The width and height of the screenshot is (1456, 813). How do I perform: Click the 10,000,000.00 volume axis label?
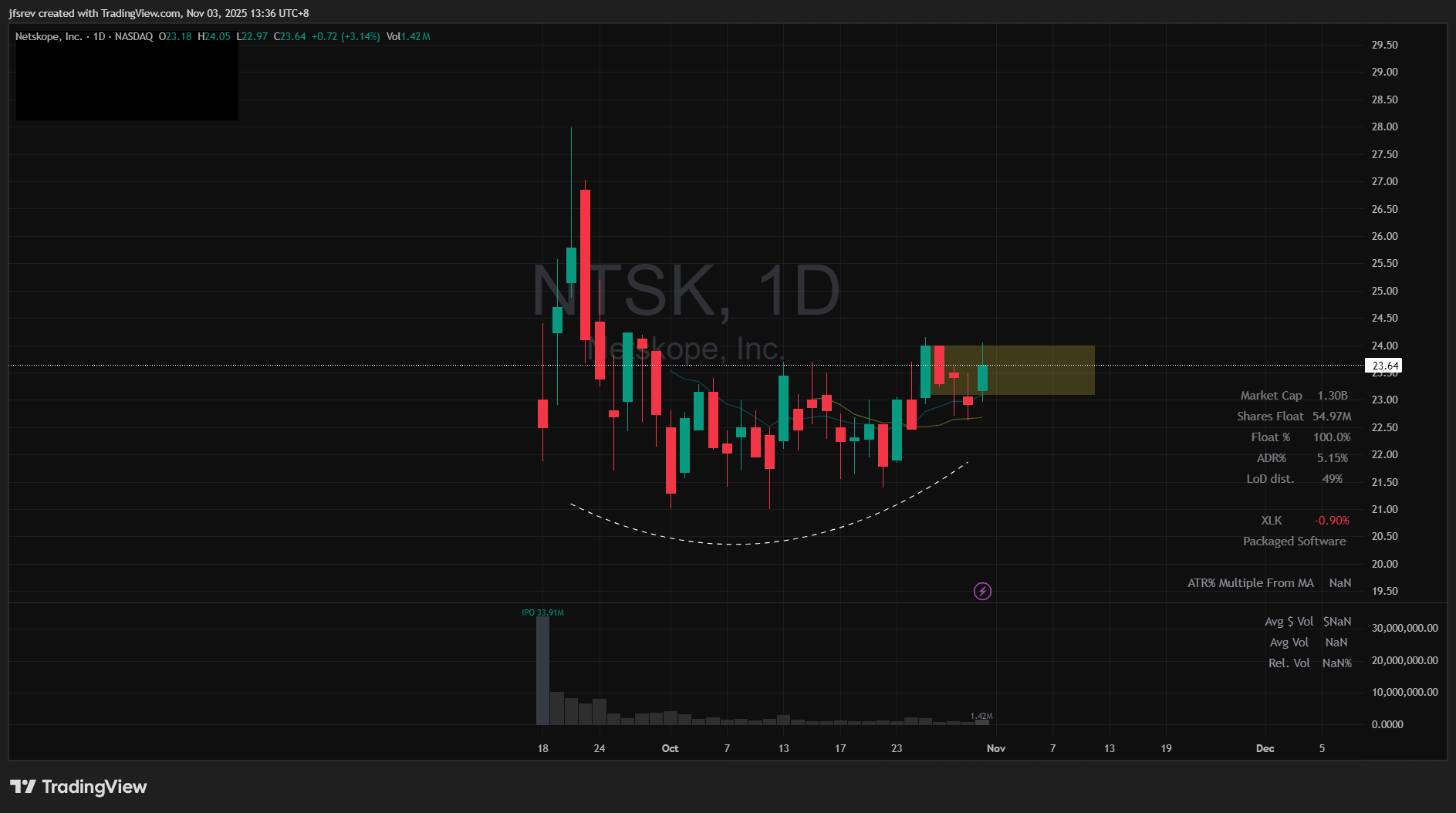(x=1404, y=692)
